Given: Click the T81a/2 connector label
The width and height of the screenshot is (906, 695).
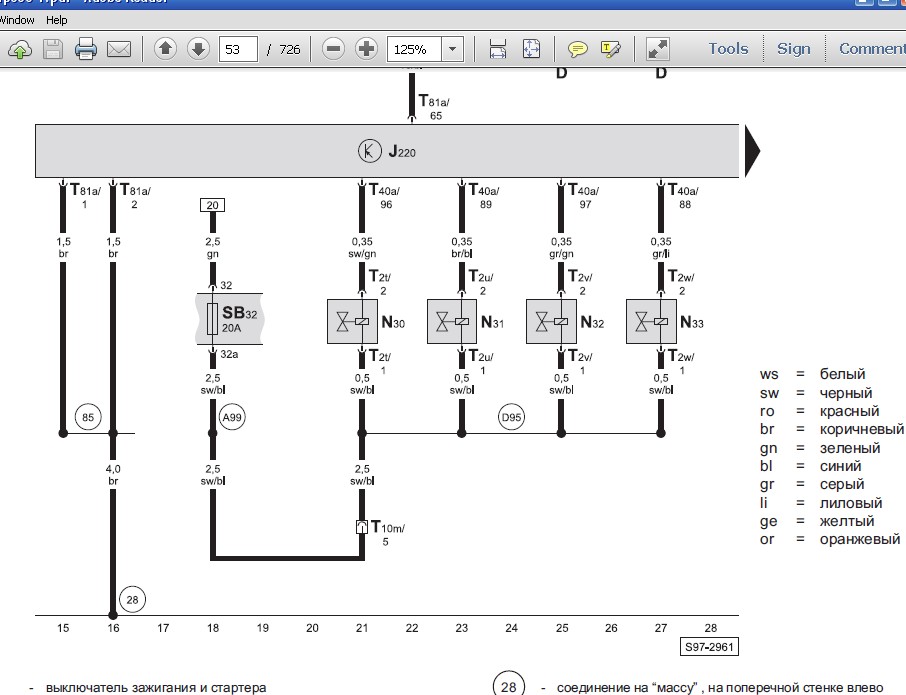Looking at the screenshot, I should pyautogui.click(x=135, y=196).
